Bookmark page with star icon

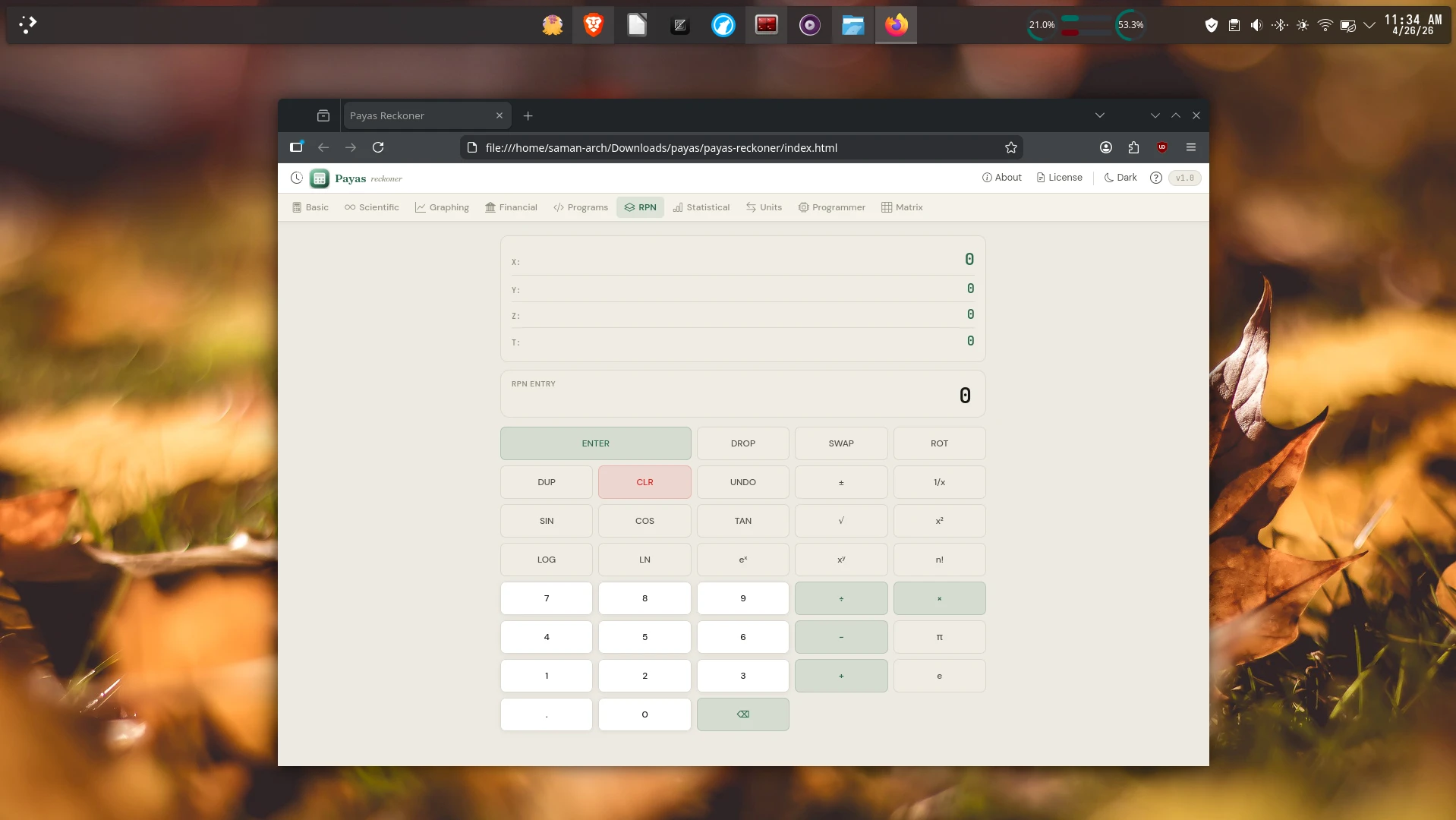point(1010,147)
